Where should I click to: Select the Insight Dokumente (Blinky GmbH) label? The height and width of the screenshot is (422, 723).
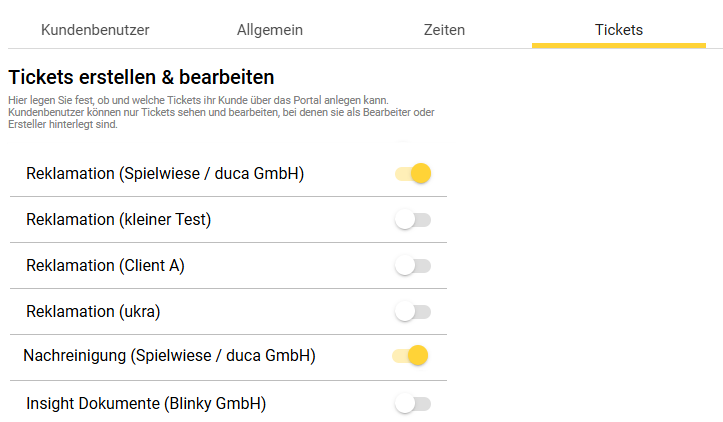tap(146, 404)
